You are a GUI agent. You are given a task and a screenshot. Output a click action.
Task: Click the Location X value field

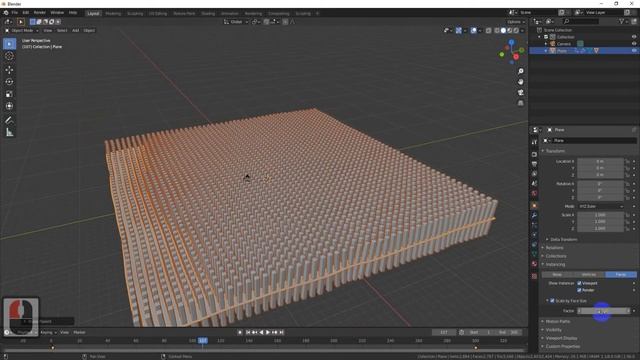[x=600, y=161]
